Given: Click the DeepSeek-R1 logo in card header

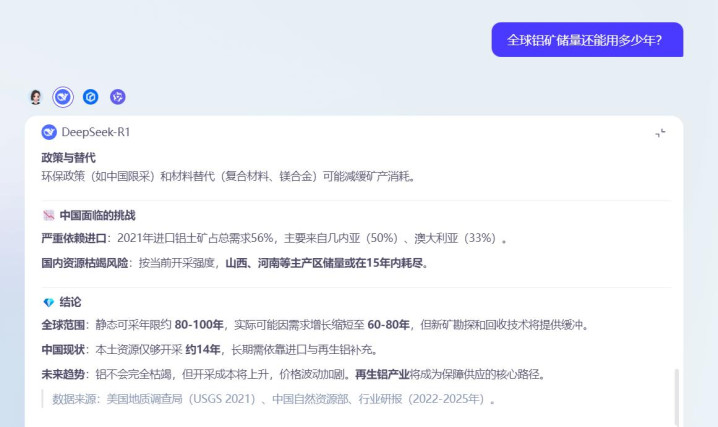Looking at the screenshot, I should tap(49, 132).
